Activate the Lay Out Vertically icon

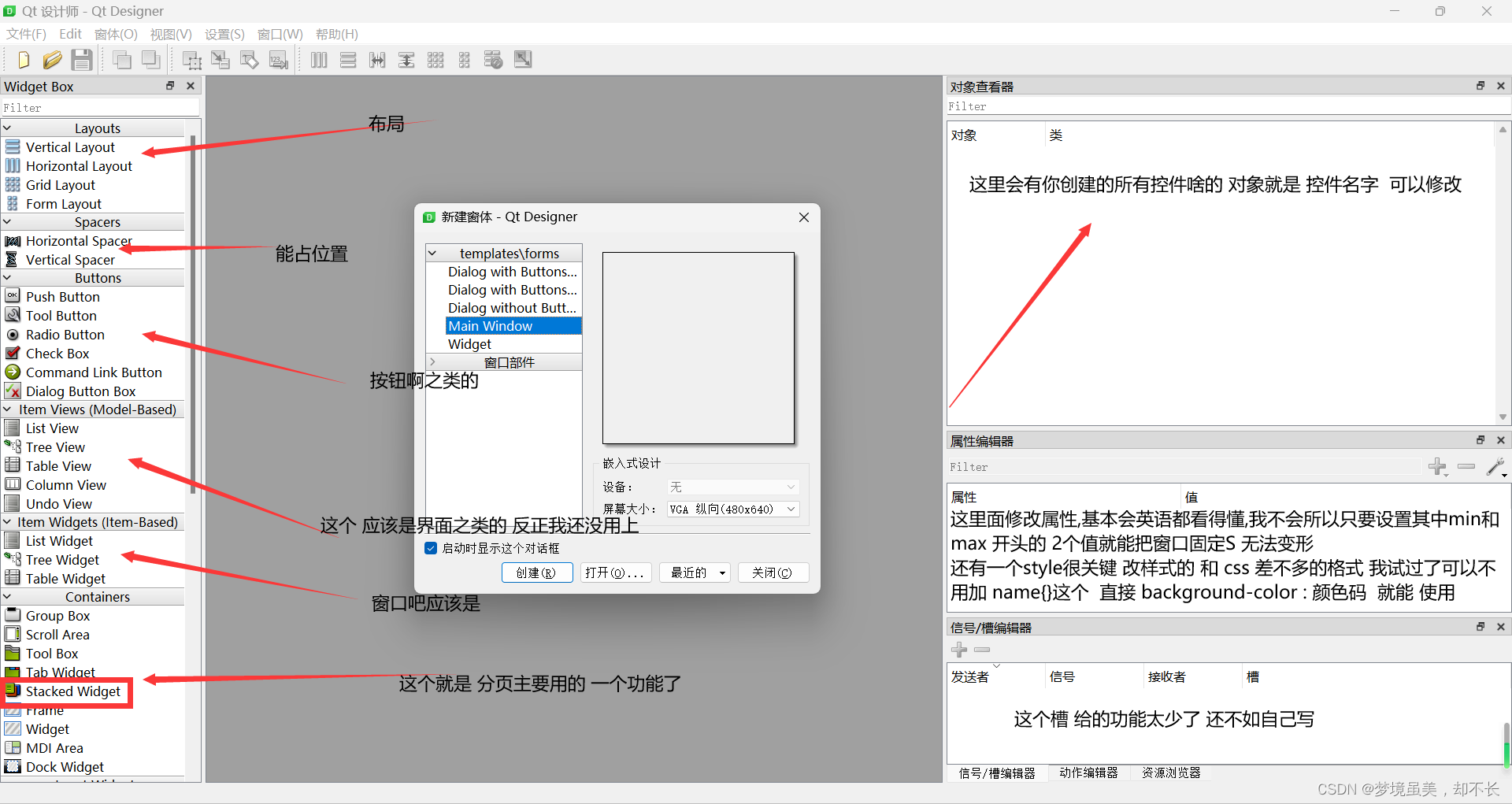[x=348, y=59]
